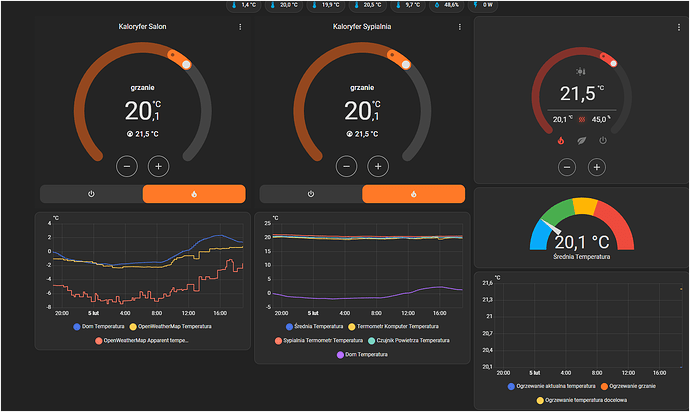This screenshot has width=690, height=412.
Task: Select flame heat mode on right thermostat
Action: (559, 141)
